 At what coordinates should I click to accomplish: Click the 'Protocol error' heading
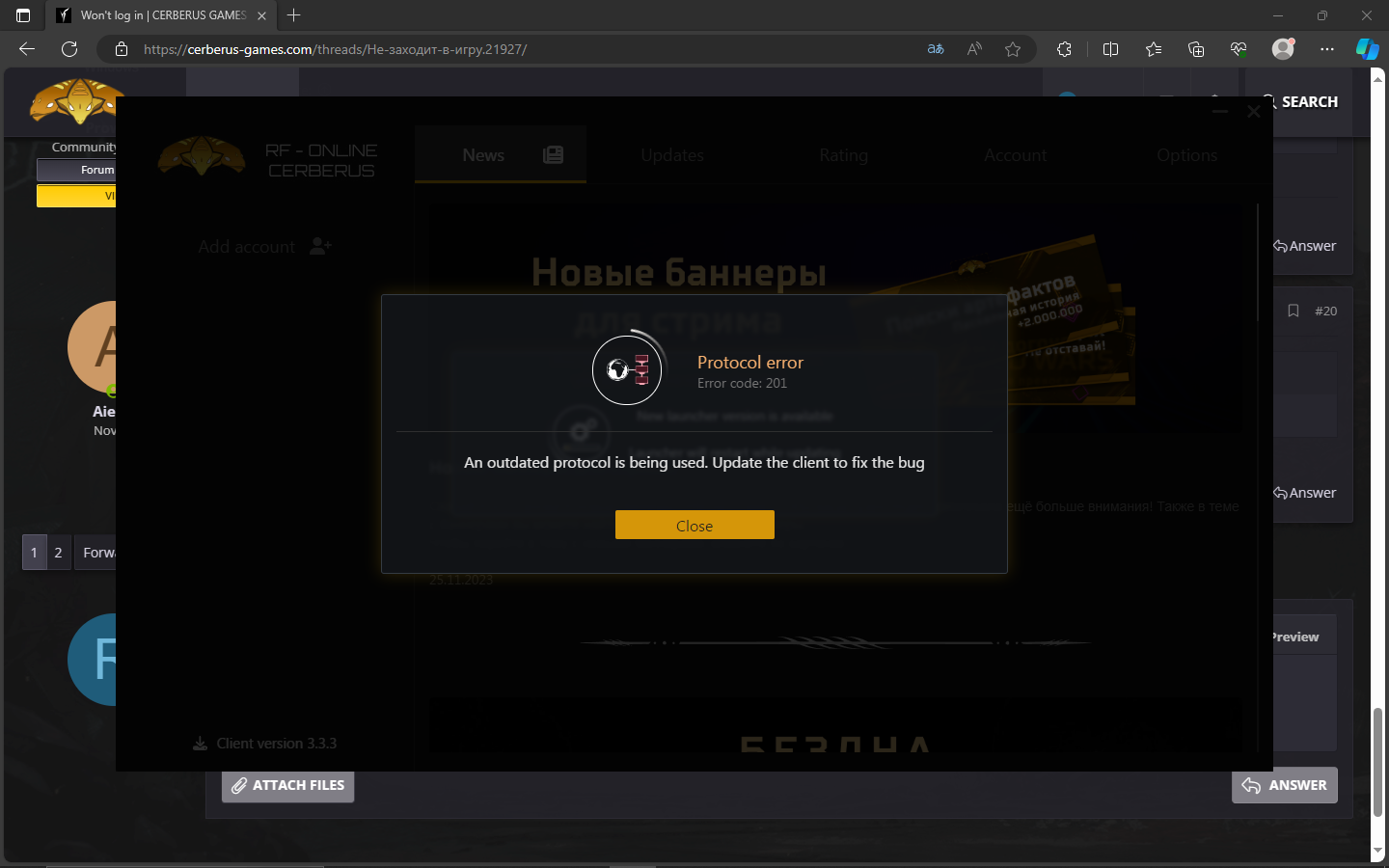pos(750,363)
